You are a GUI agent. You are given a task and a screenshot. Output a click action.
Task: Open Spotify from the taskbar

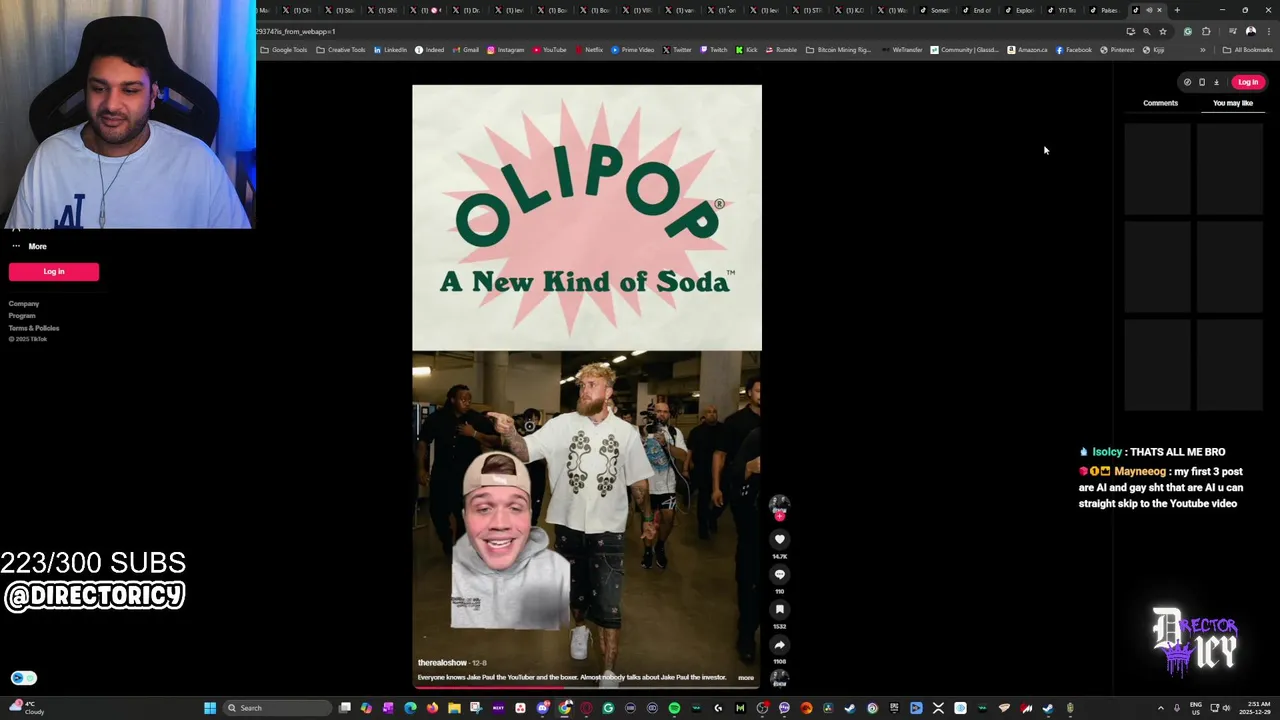(674, 708)
